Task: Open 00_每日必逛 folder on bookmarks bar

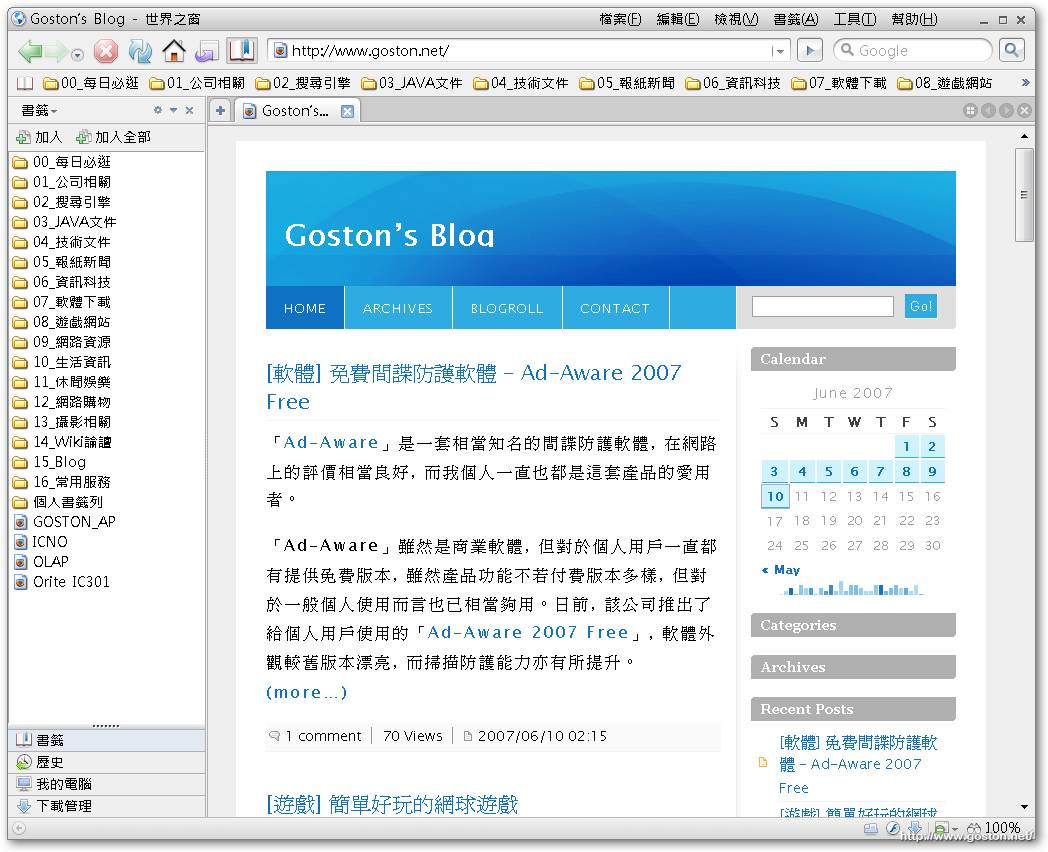Action: (x=90, y=83)
